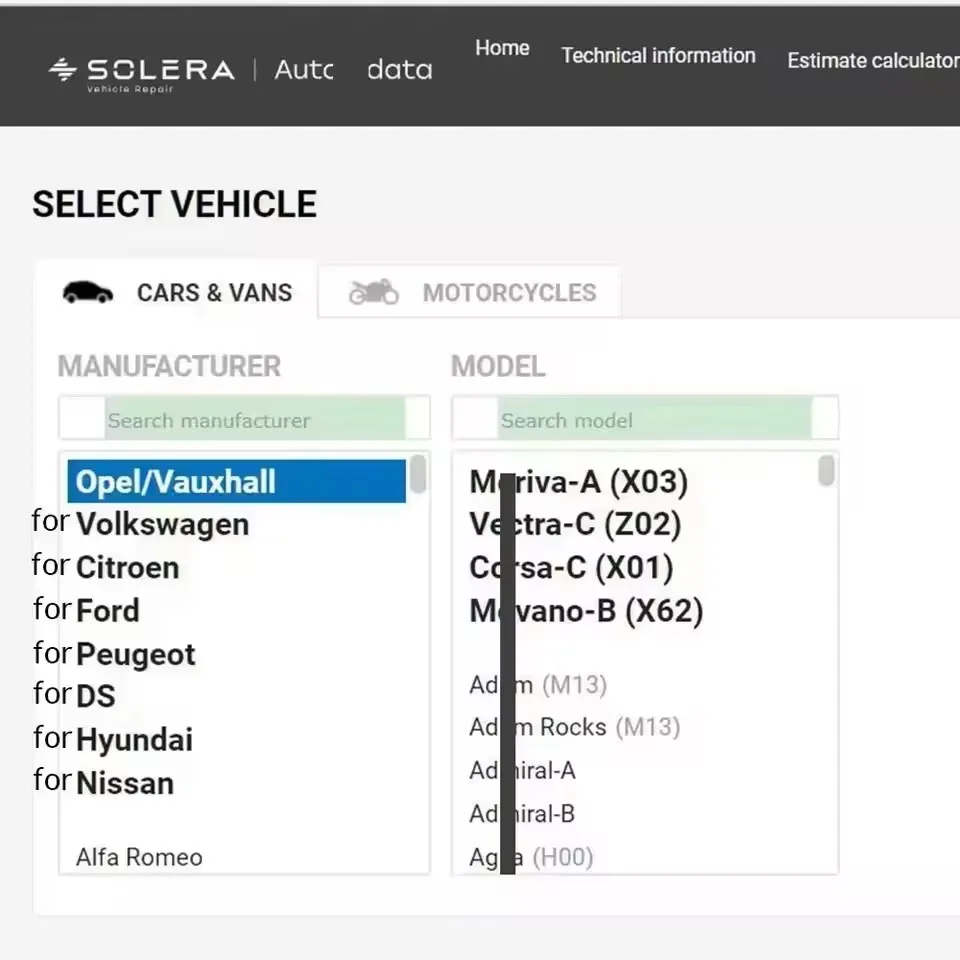This screenshot has height=960, width=960.
Task: Click the Search manufacturer input field
Action: pyautogui.click(x=244, y=418)
